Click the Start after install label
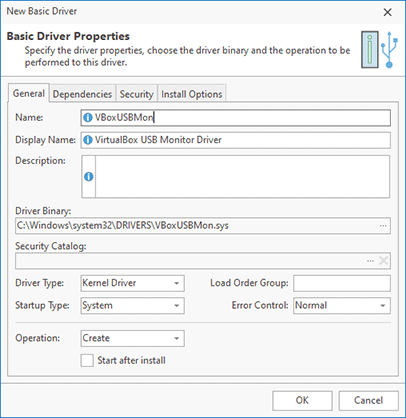 point(131,361)
